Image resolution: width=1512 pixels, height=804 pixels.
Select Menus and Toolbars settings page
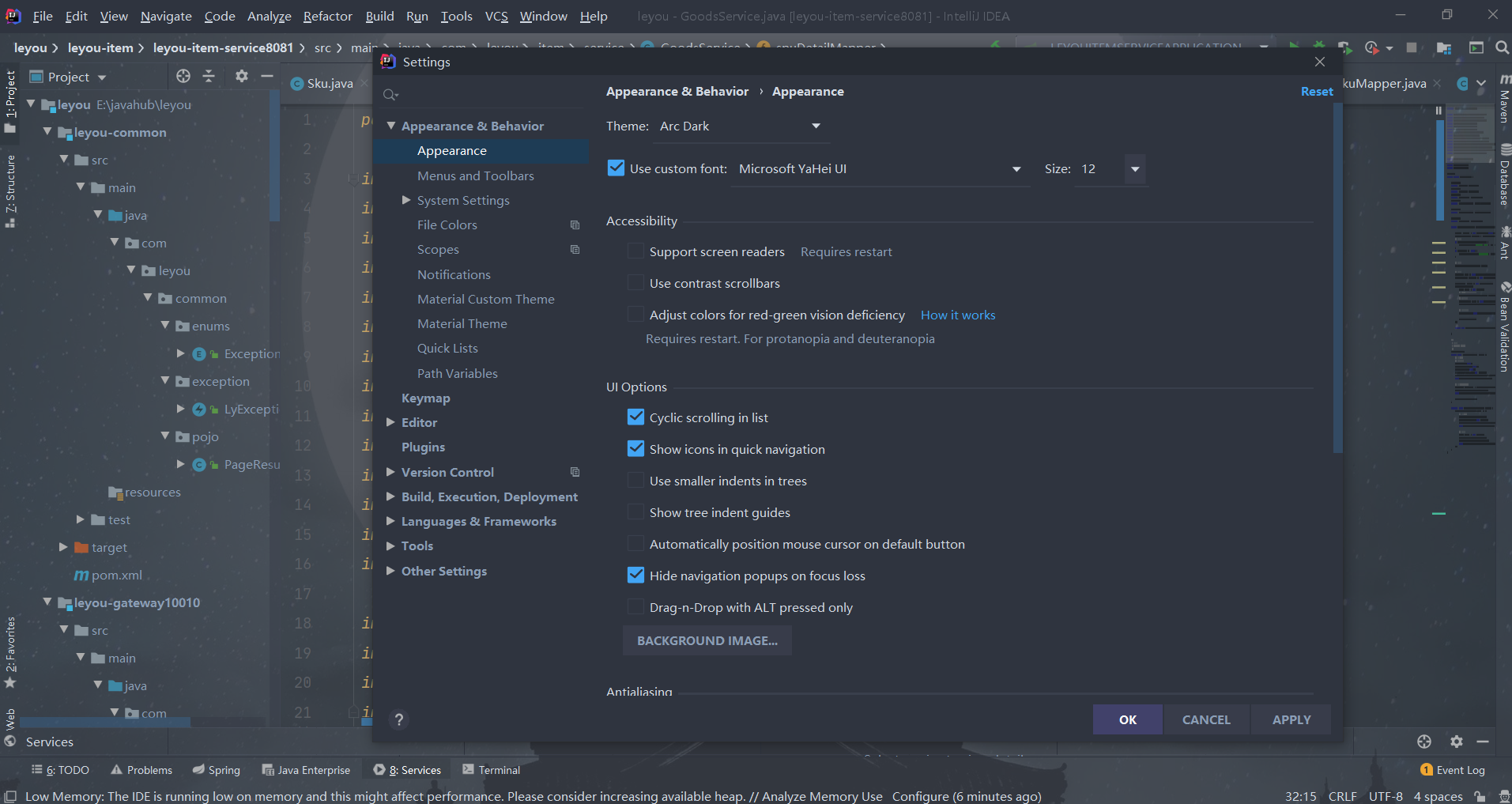click(476, 176)
